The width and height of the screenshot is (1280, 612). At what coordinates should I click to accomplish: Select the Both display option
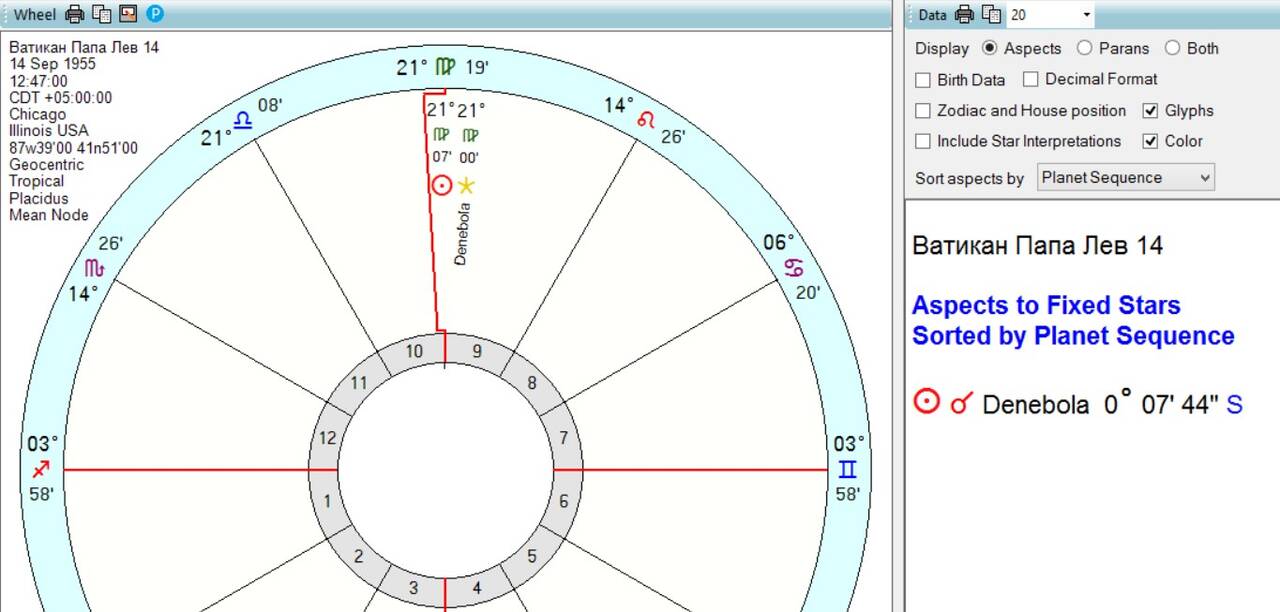1191,48
